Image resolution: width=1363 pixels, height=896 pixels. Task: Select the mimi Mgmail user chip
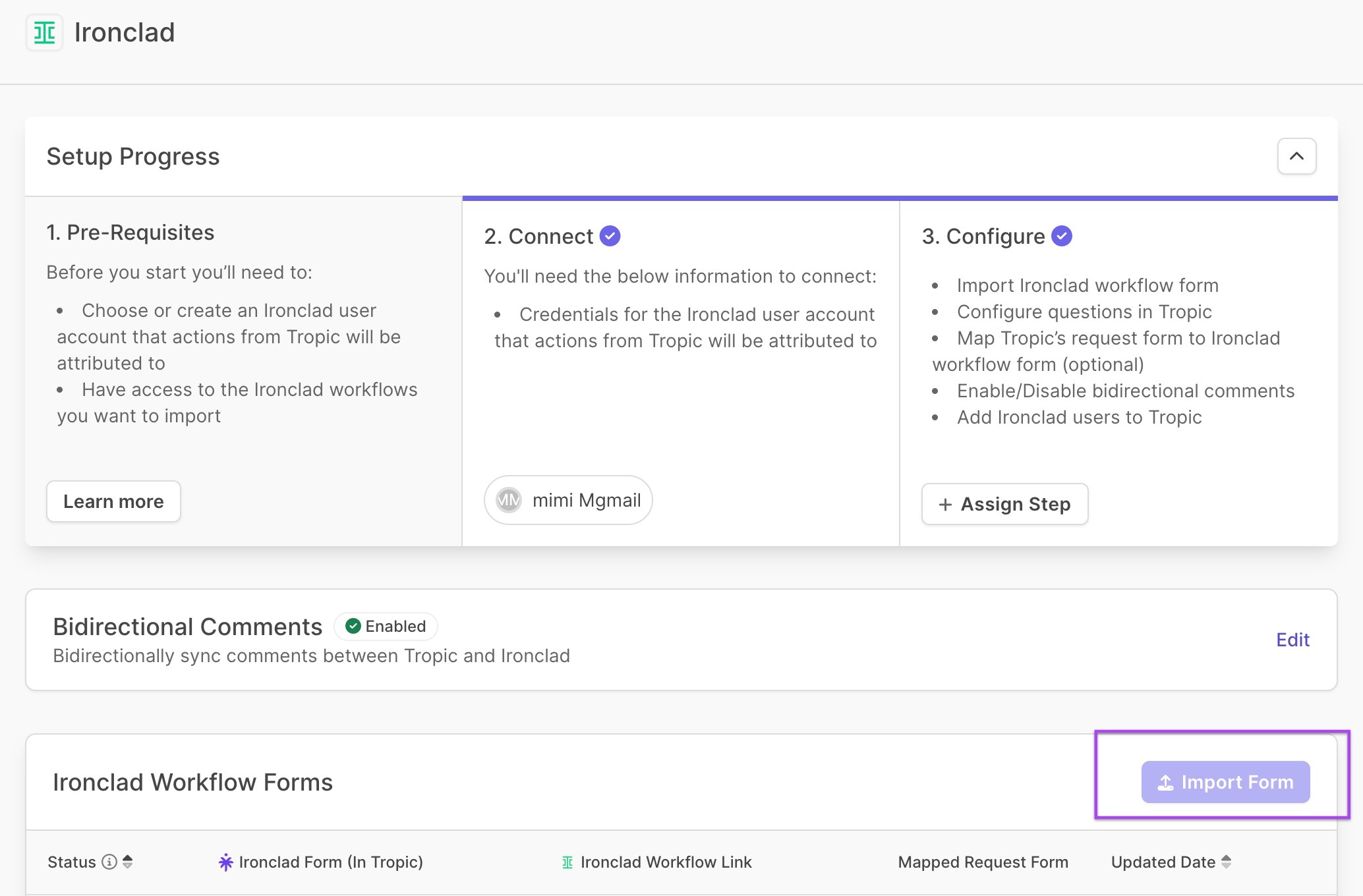click(x=568, y=500)
